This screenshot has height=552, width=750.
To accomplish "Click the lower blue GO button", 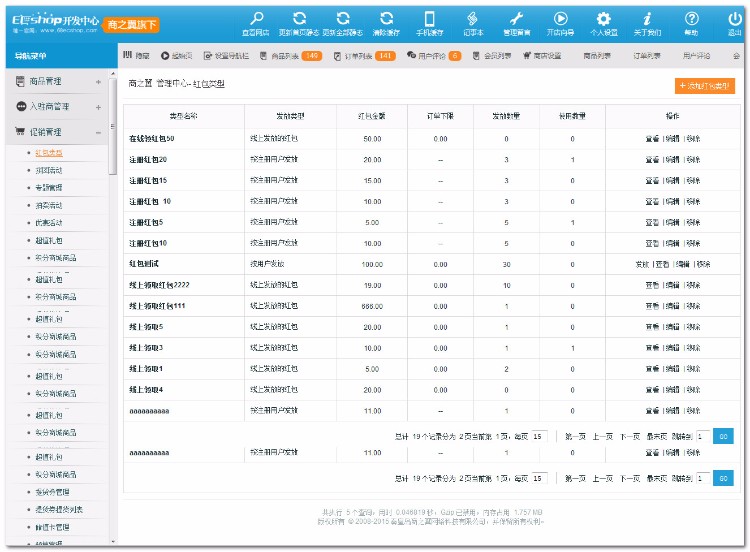I will (x=723, y=478).
